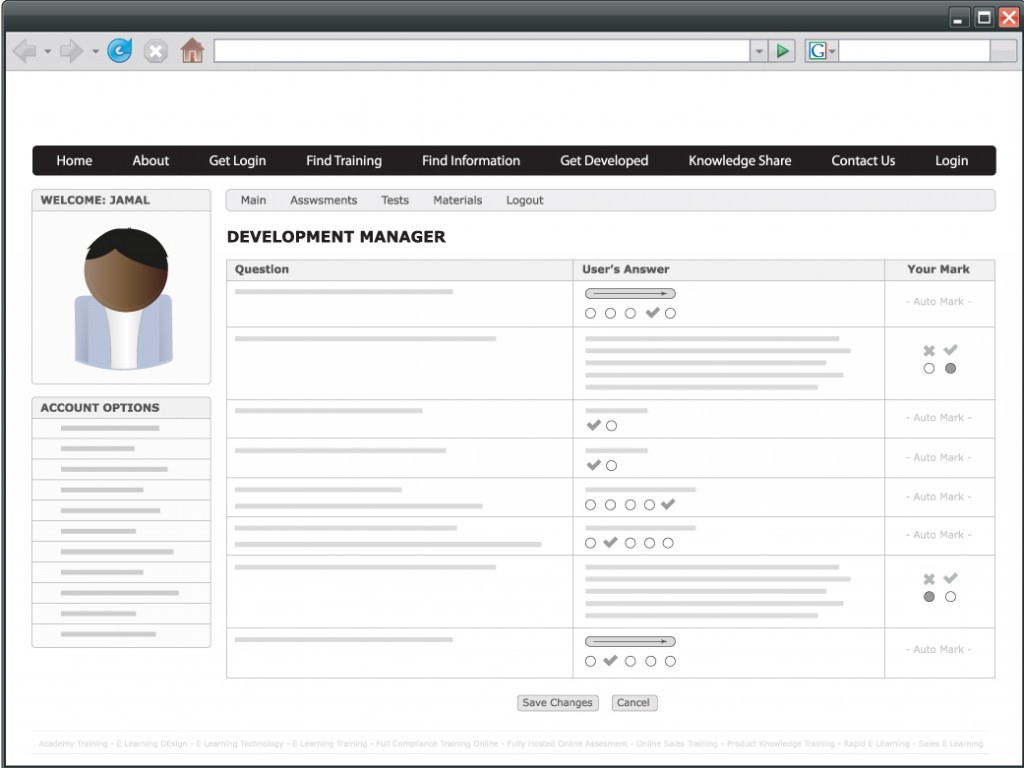Click the first Account Options list entry
The height and width of the screenshot is (768, 1024).
(121, 428)
